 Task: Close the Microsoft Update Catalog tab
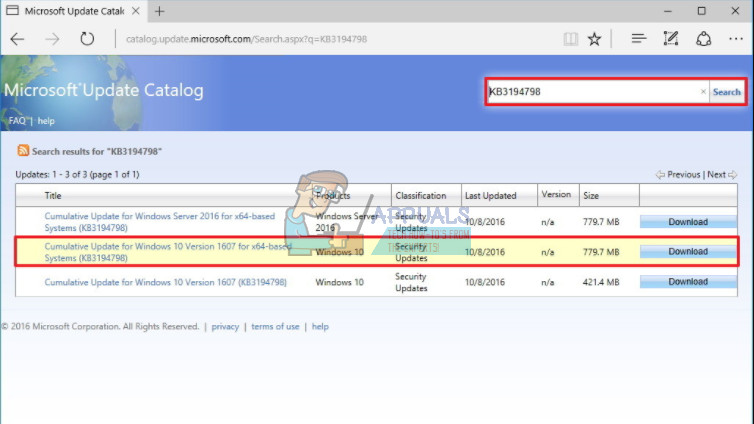pos(136,11)
